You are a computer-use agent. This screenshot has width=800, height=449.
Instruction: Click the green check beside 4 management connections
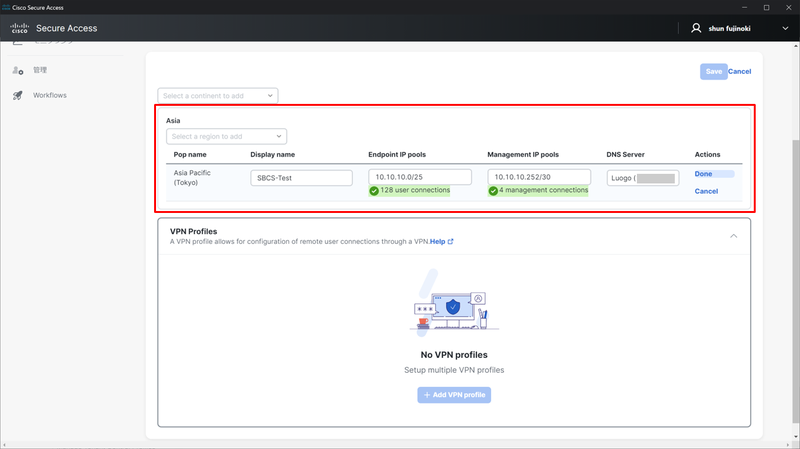493,191
